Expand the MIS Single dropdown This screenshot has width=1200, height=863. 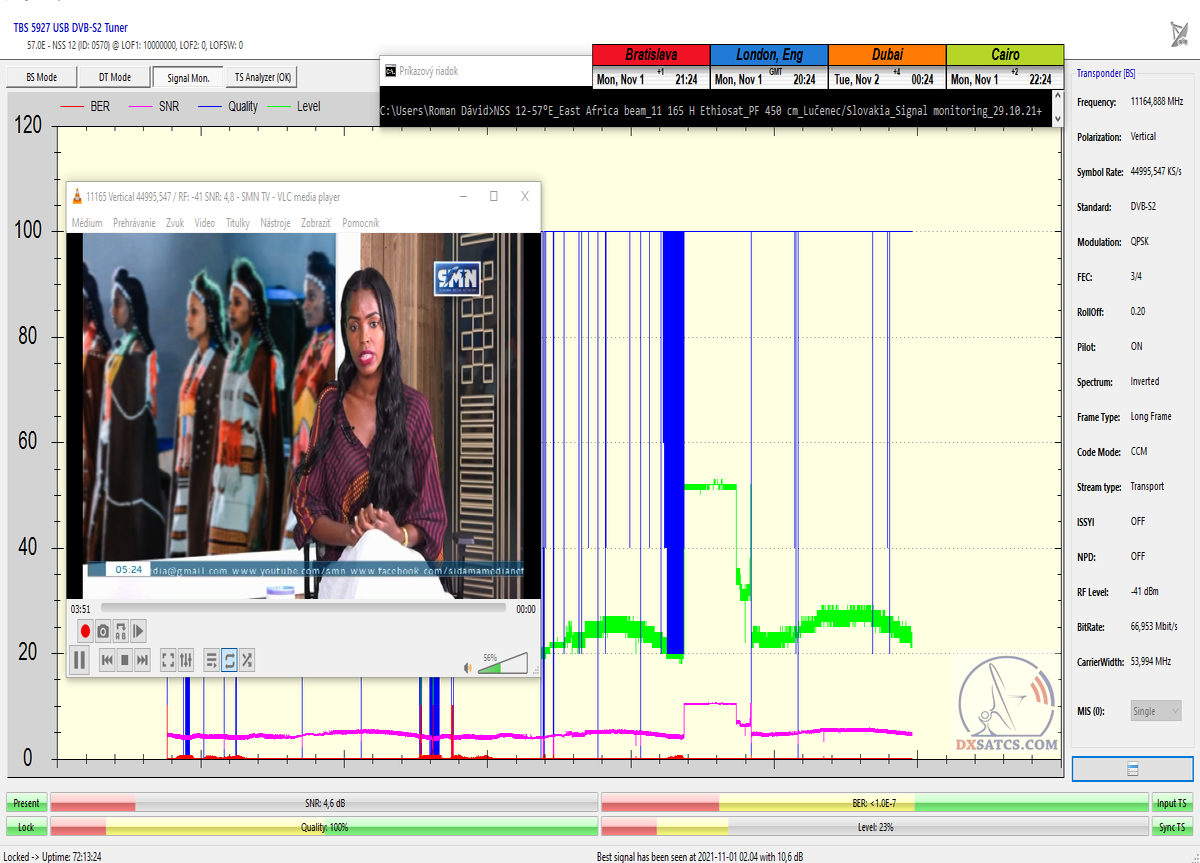(1155, 711)
